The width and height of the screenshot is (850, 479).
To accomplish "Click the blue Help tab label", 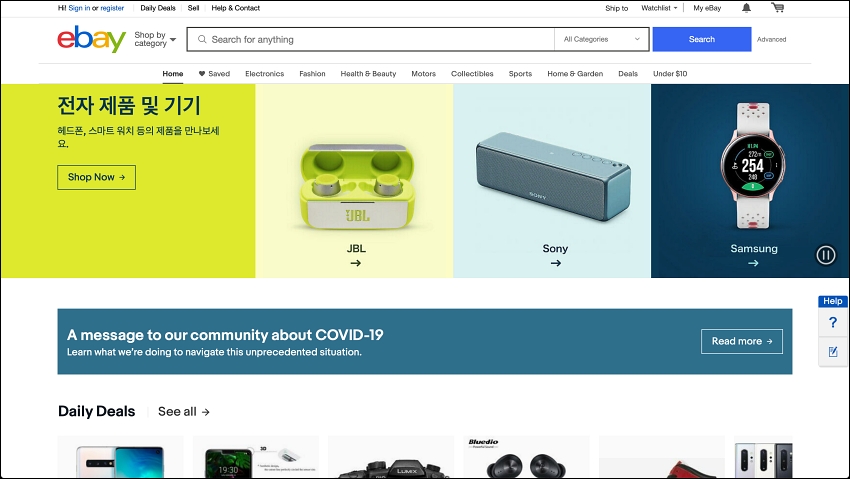I will [833, 301].
